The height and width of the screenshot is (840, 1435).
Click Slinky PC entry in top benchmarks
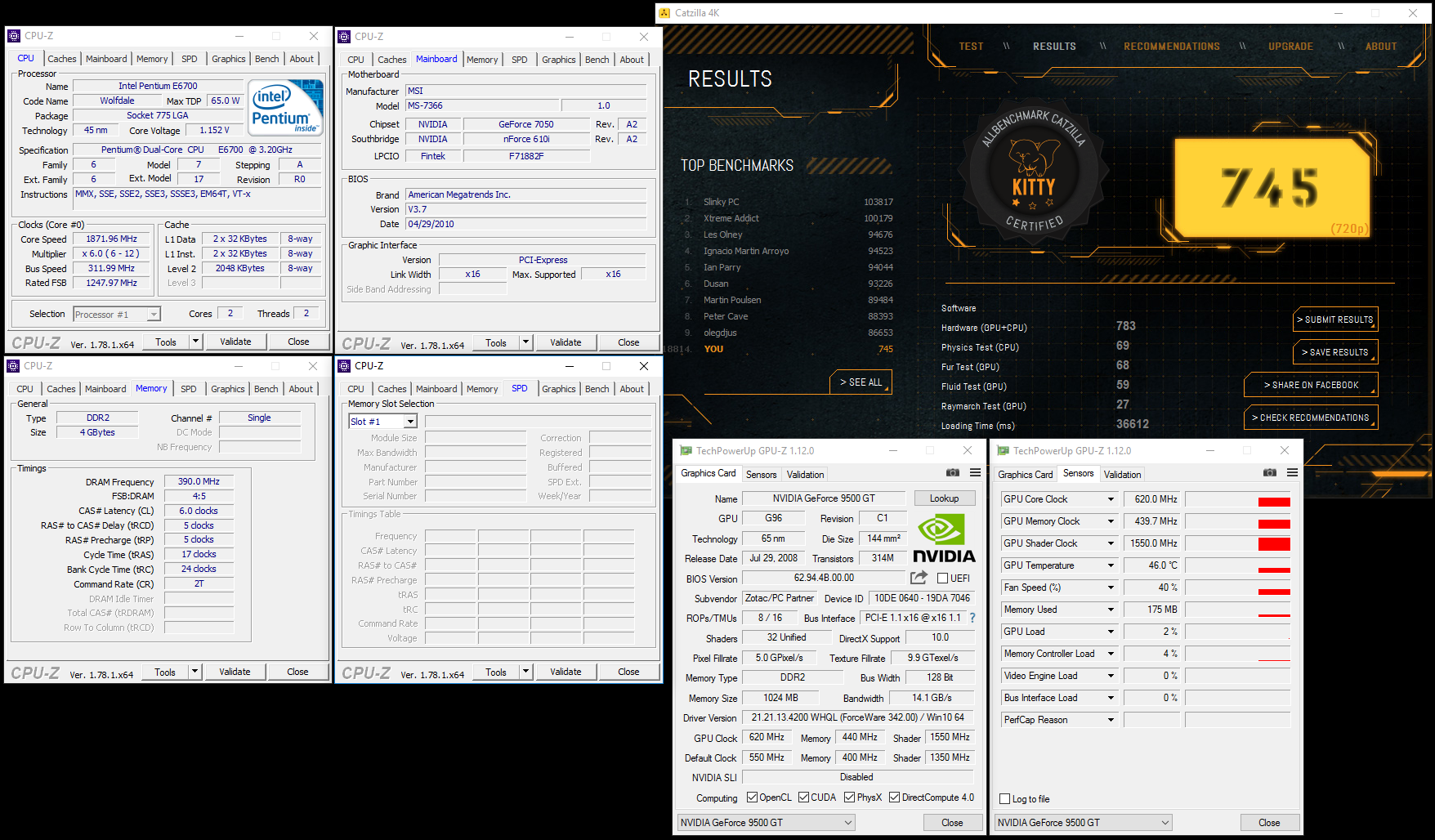point(789,202)
